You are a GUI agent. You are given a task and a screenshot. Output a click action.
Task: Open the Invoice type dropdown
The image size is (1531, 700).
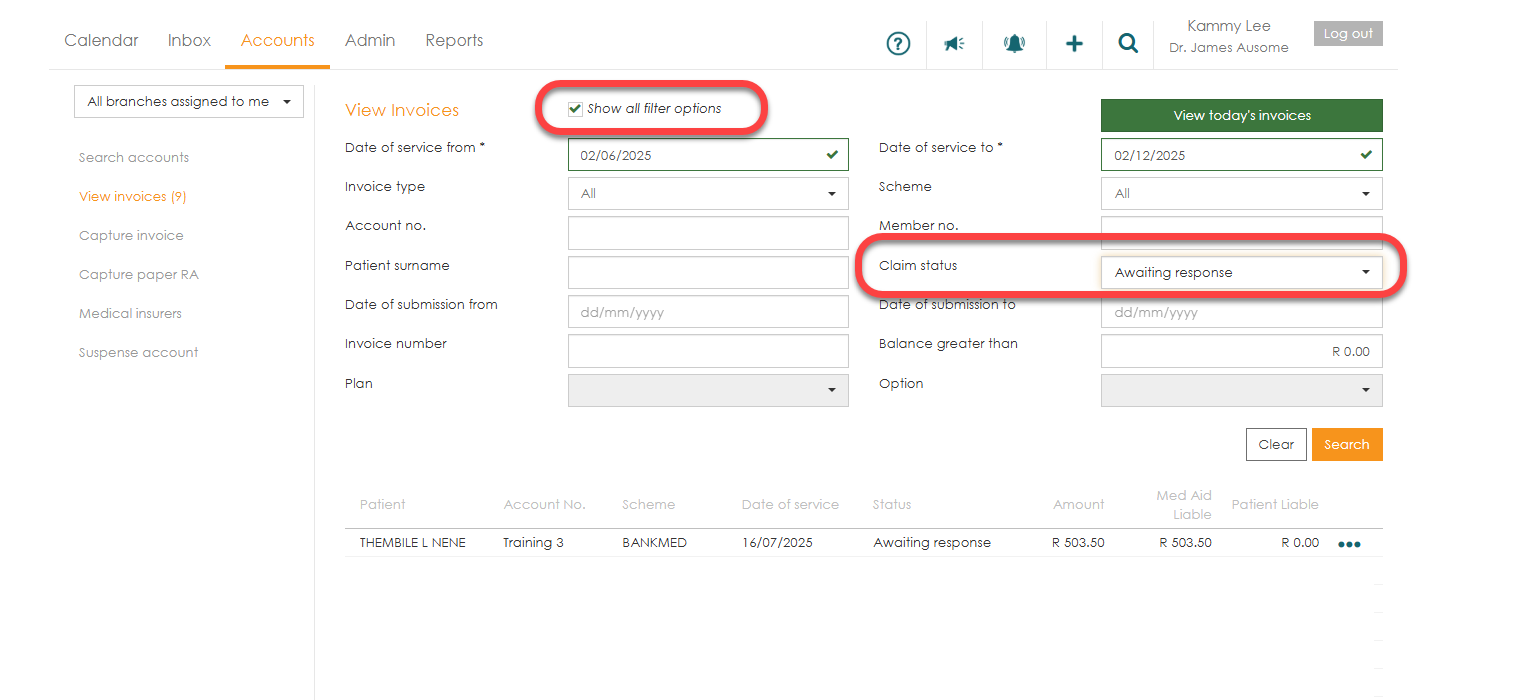[x=707, y=194]
